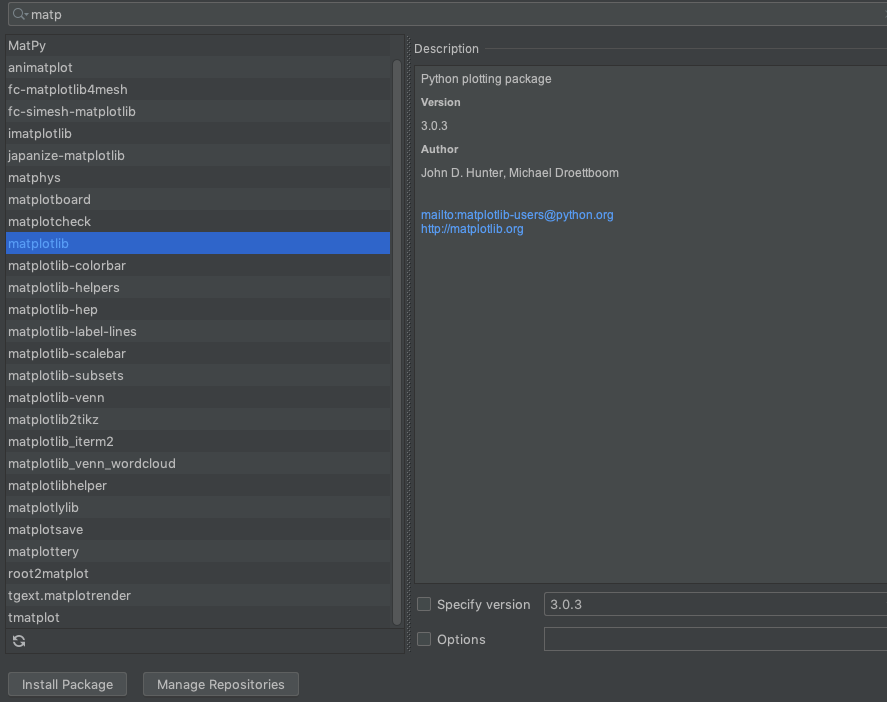Image resolution: width=887 pixels, height=702 pixels.
Task: Open the http://matplotlib.org link
Action: tap(472, 229)
